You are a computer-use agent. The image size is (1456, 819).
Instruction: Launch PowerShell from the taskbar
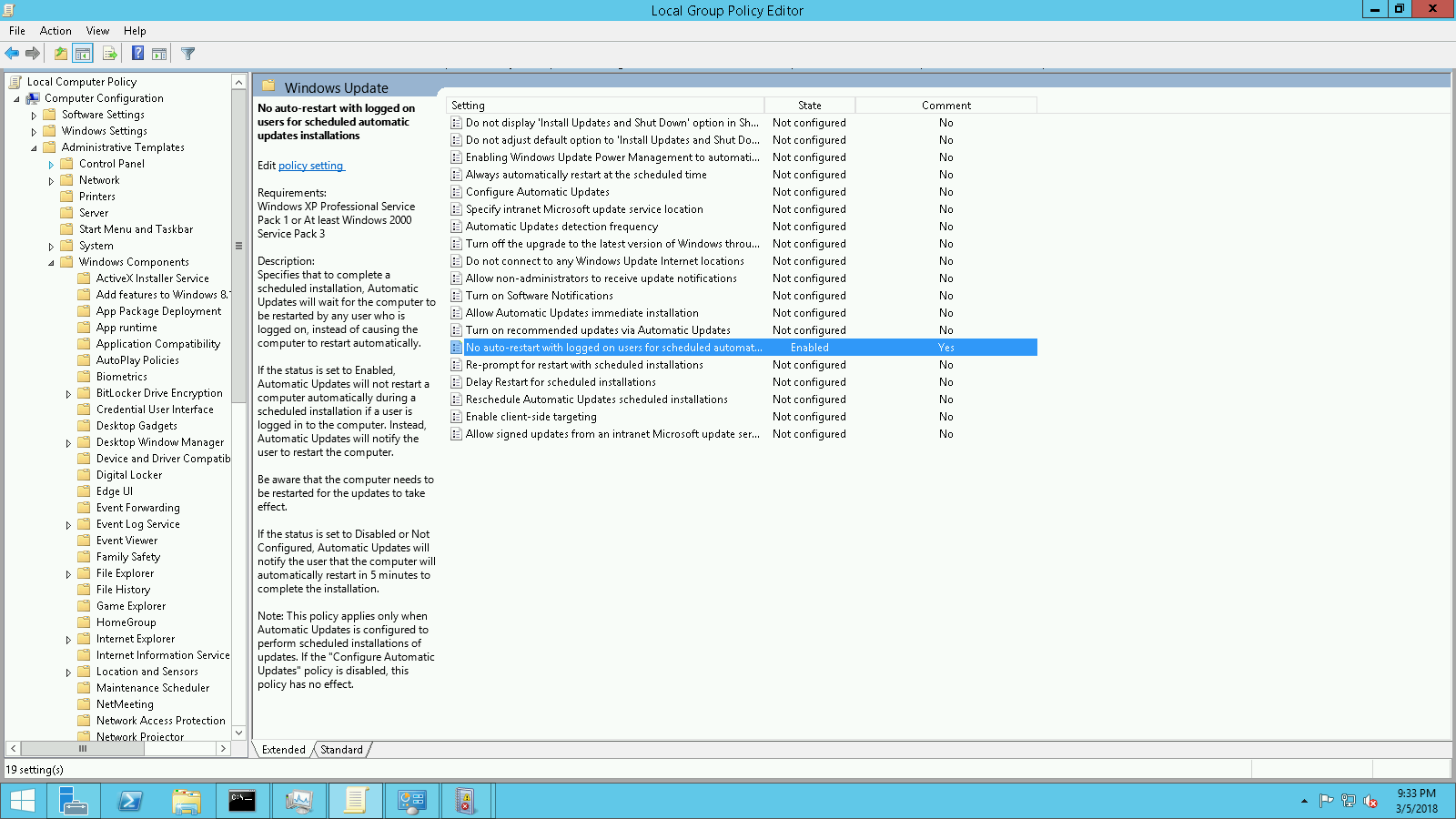[130, 801]
